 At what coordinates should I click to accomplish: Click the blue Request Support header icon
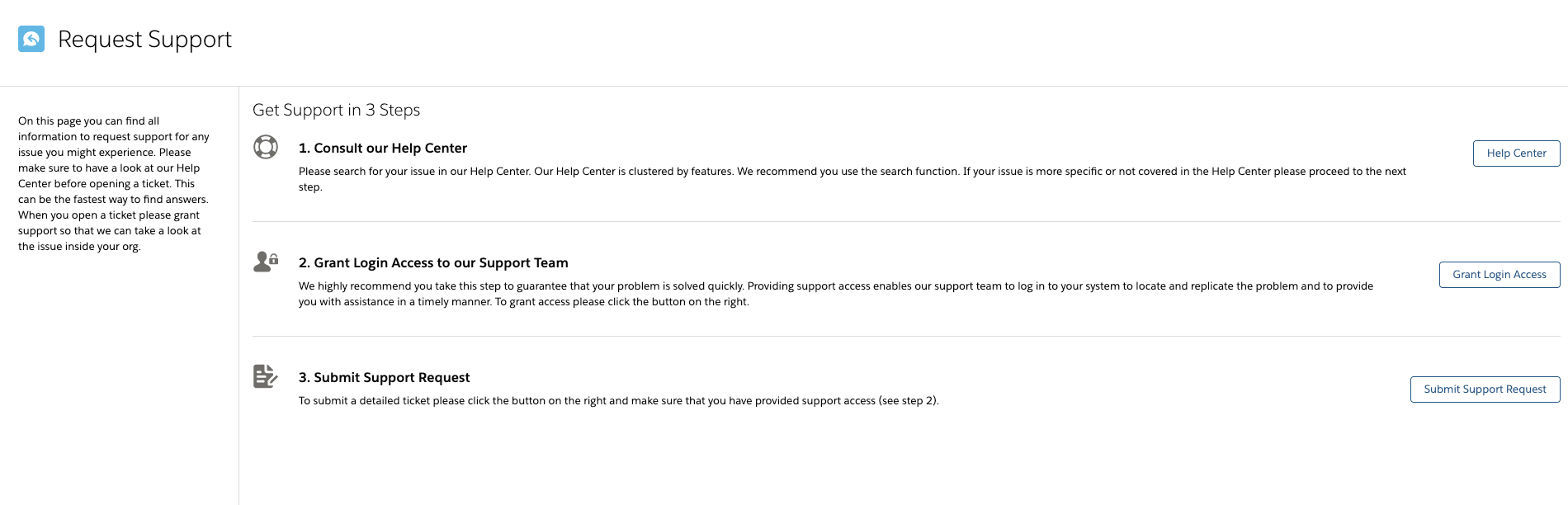point(31,39)
